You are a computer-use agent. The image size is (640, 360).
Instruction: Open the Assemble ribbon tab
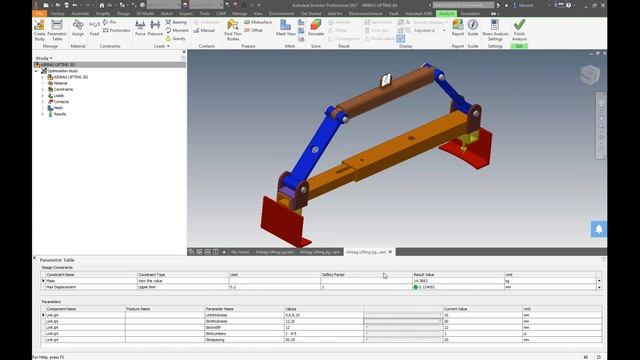[x=80, y=13]
